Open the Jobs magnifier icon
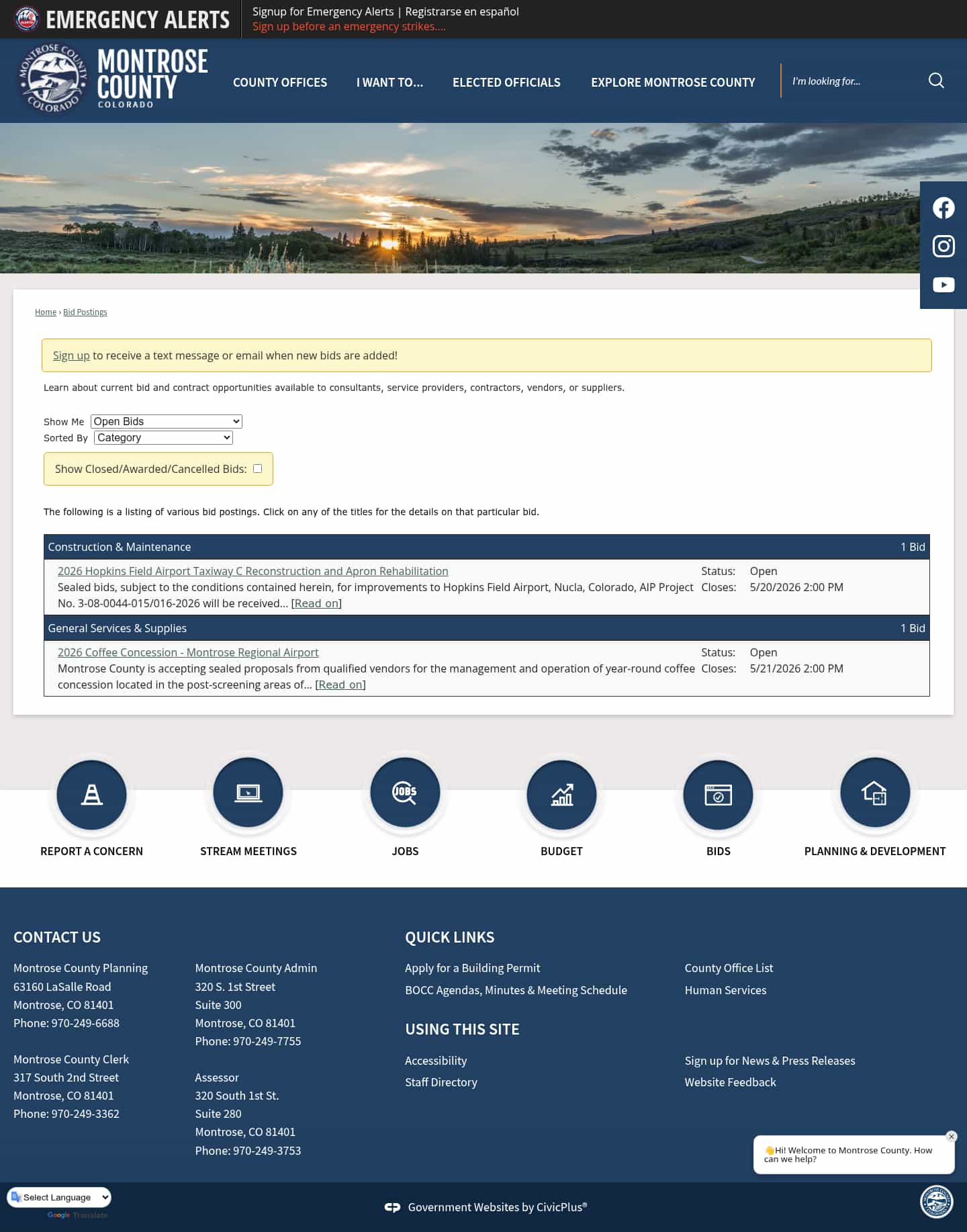The height and width of the screenshot is (1232, 967). (405, 793)
